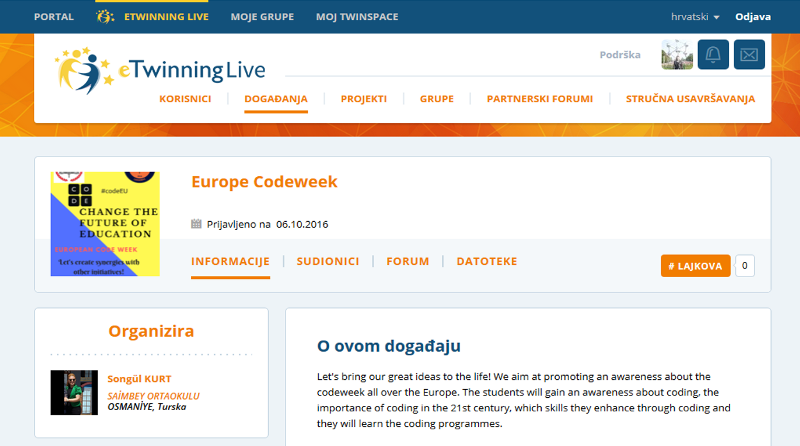
Task: Click the like counter showing 0
Action: [x=745, y=266]
